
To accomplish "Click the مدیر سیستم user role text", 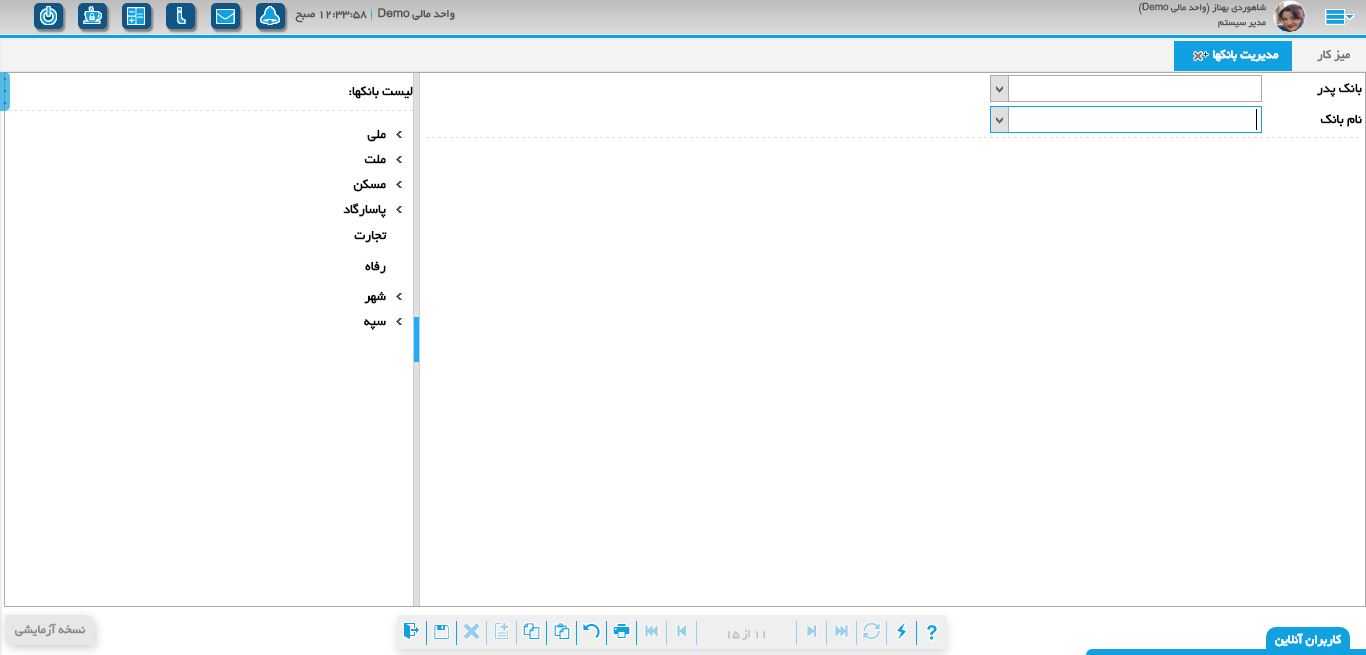I will tap(1242, 21).
